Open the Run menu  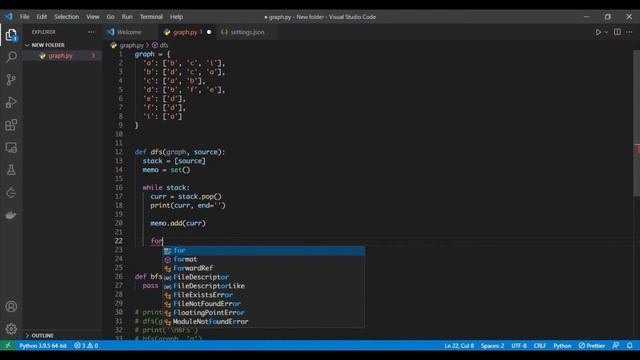[x=127, y=17]
